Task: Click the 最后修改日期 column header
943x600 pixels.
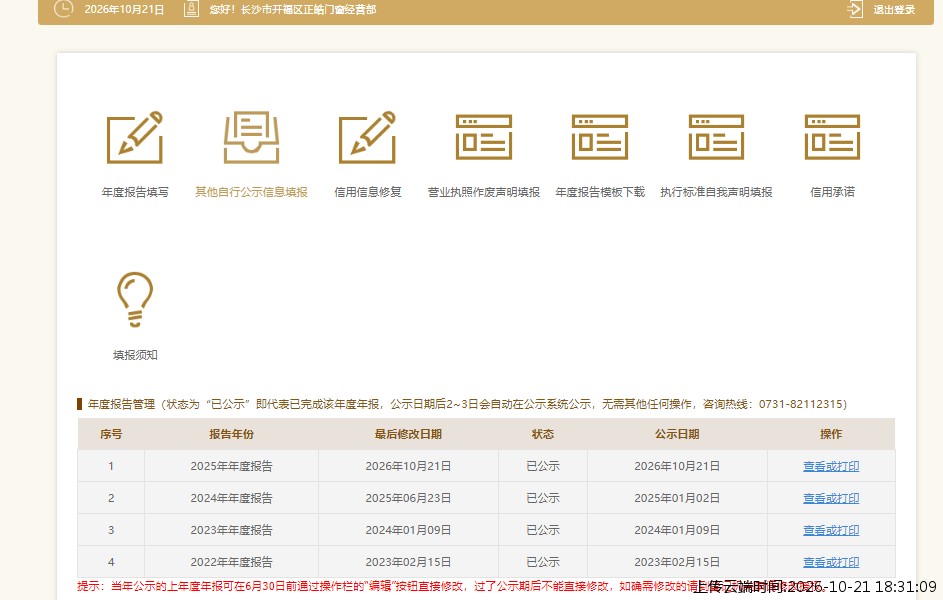Action: pos(408,434)
